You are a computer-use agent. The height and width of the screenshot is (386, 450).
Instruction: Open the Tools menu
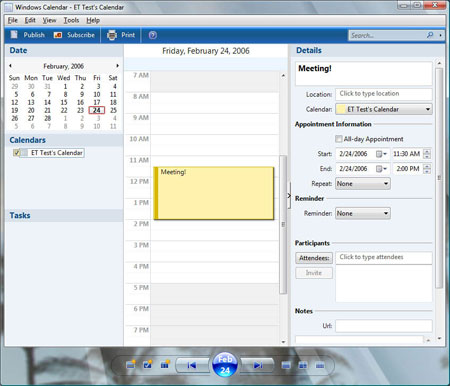[x=71, y=20]
